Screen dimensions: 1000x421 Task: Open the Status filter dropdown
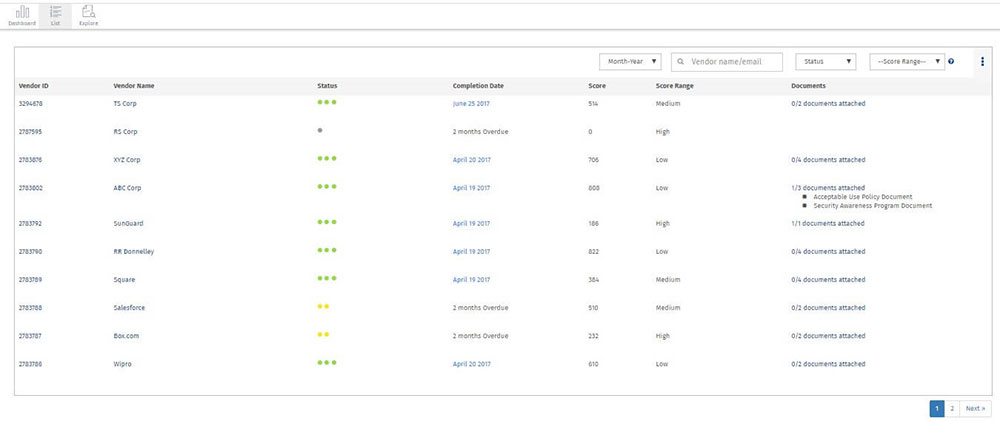click(825, 62)
